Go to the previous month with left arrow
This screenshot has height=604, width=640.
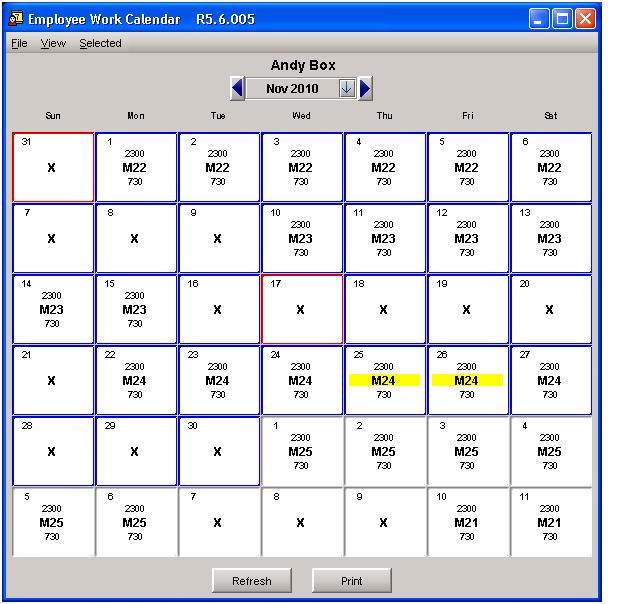(x=238, y=89)
